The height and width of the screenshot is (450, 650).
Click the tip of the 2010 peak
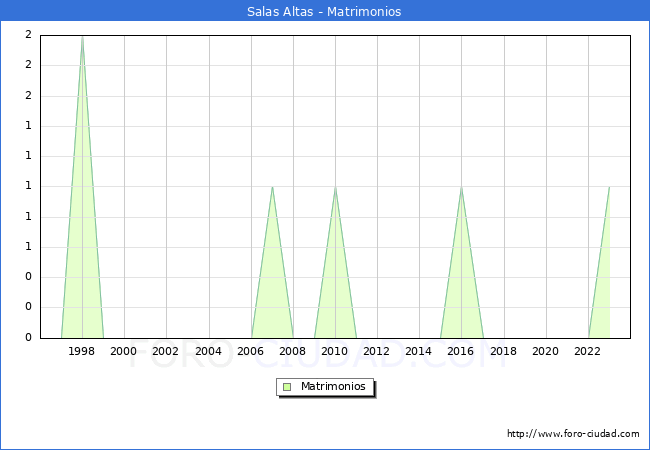coord(335,187)
